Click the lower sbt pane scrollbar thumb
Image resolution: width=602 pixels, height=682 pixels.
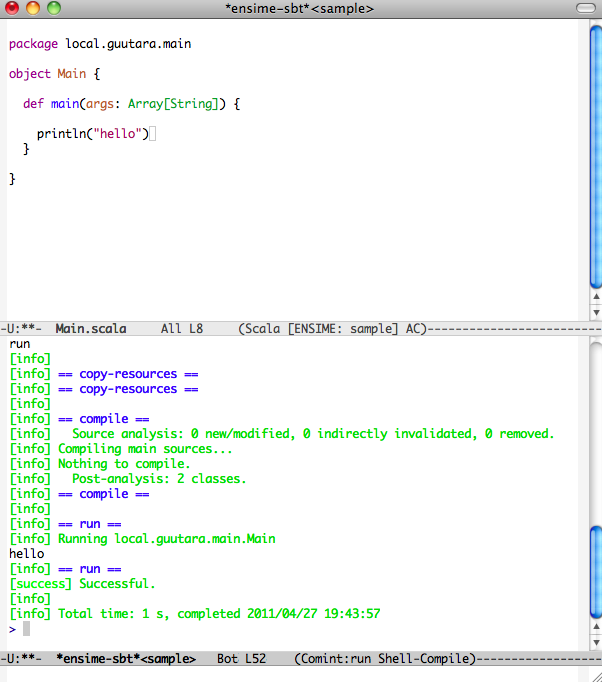[x=596, y=572]
